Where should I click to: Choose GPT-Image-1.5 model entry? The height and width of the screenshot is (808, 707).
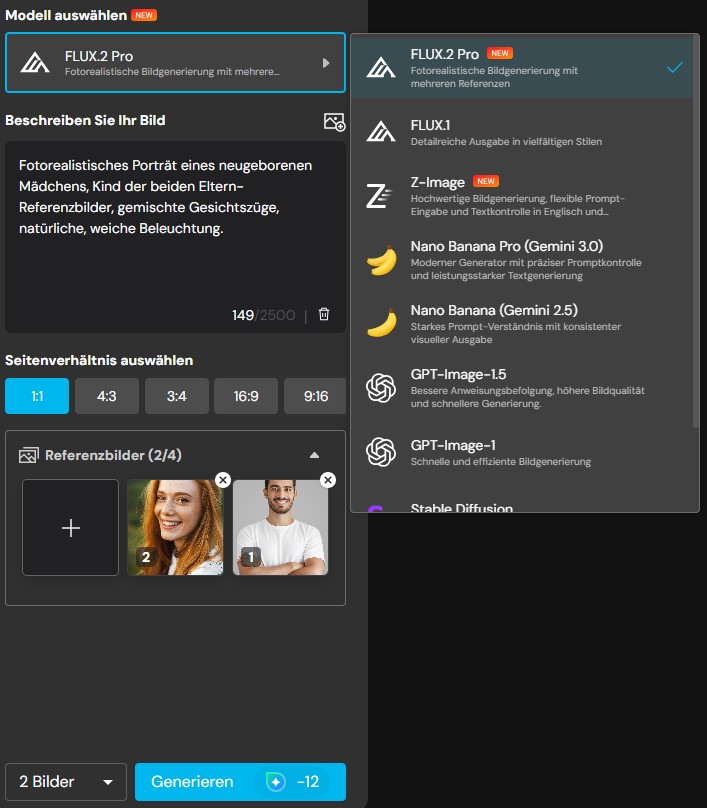522,388
